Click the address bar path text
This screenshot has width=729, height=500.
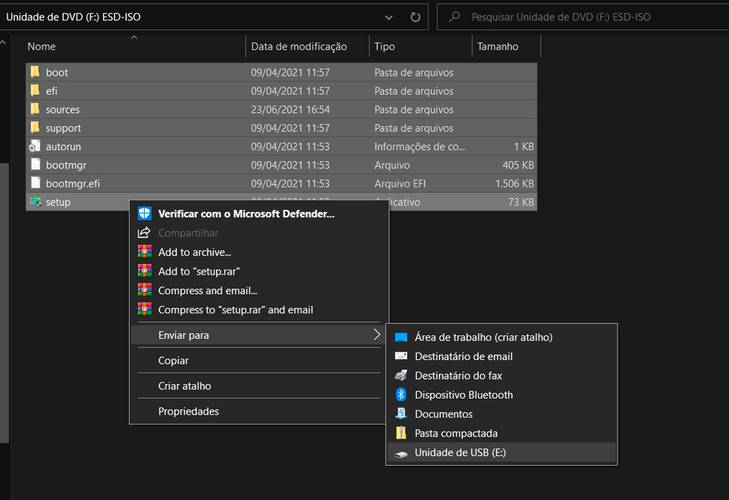pos(73,17)
